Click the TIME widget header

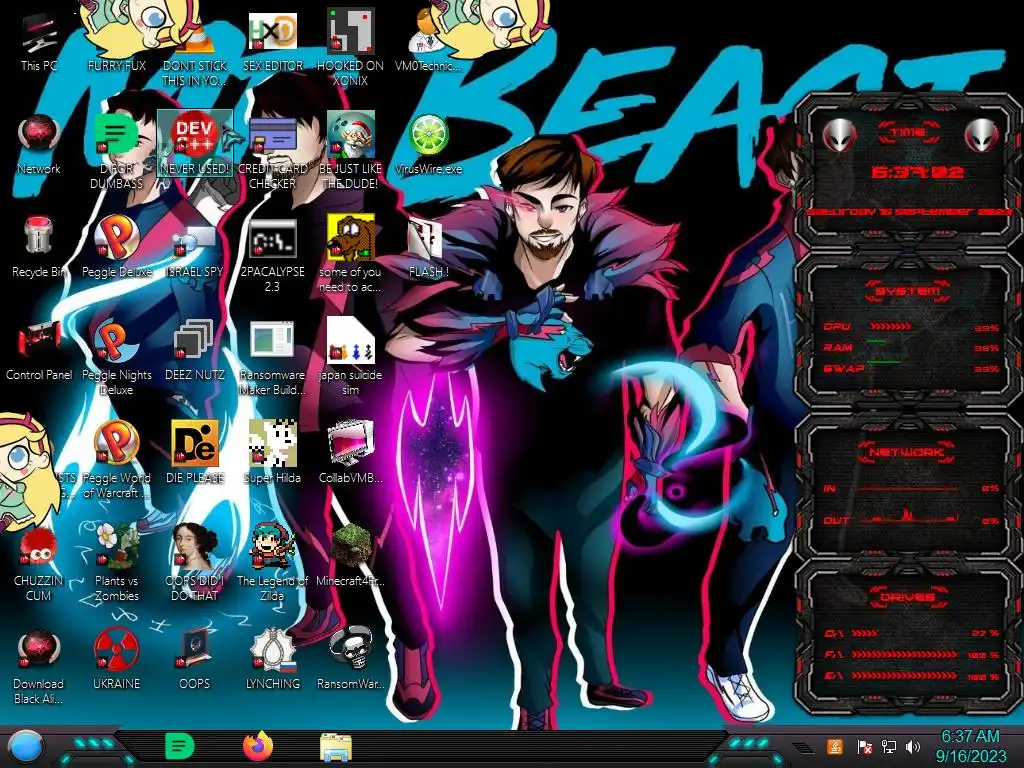pyautogui.click(x=908, y=133)
